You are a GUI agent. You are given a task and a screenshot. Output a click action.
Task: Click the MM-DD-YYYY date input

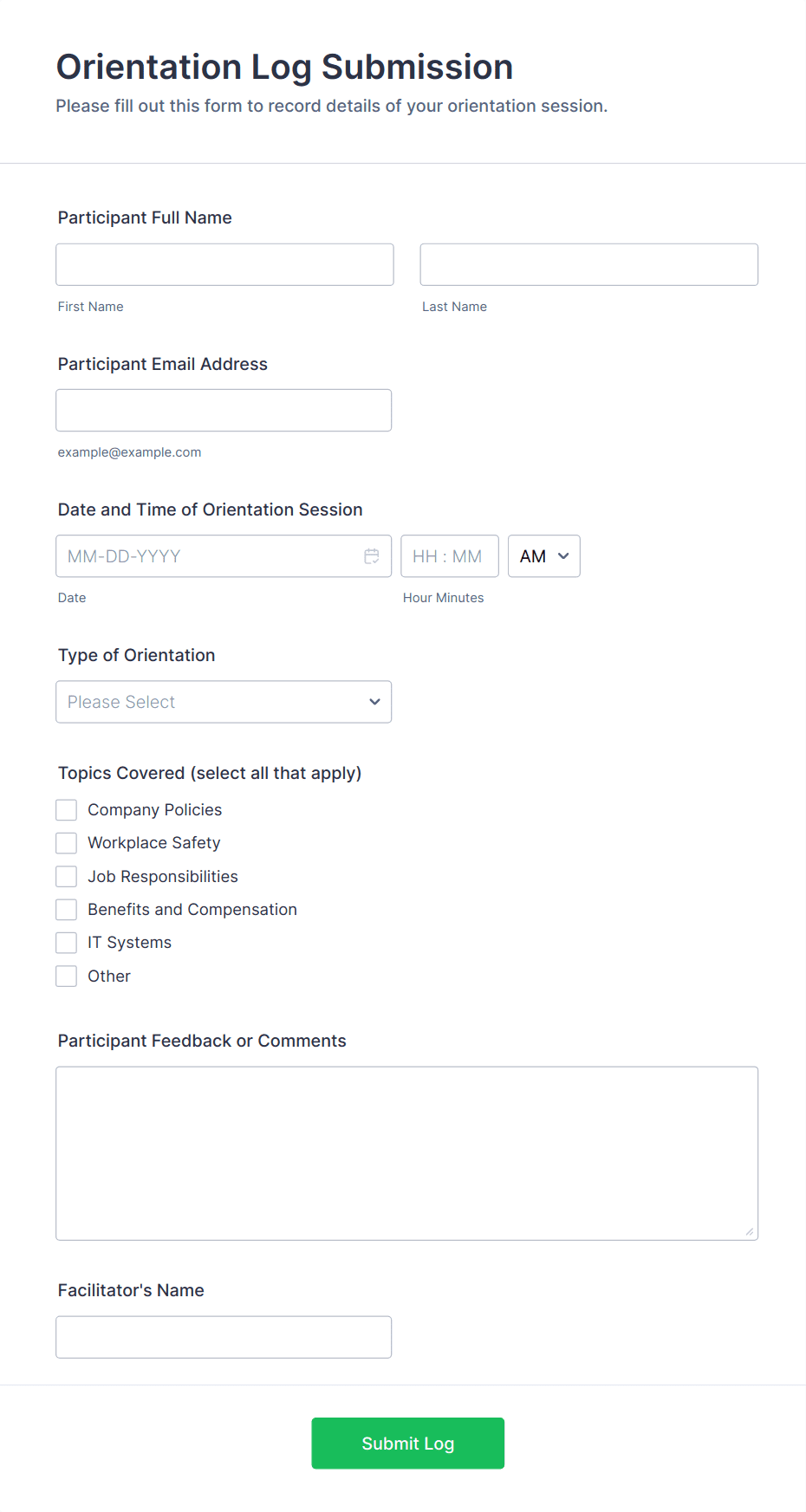pyautogui.click(x=208, y=556)
